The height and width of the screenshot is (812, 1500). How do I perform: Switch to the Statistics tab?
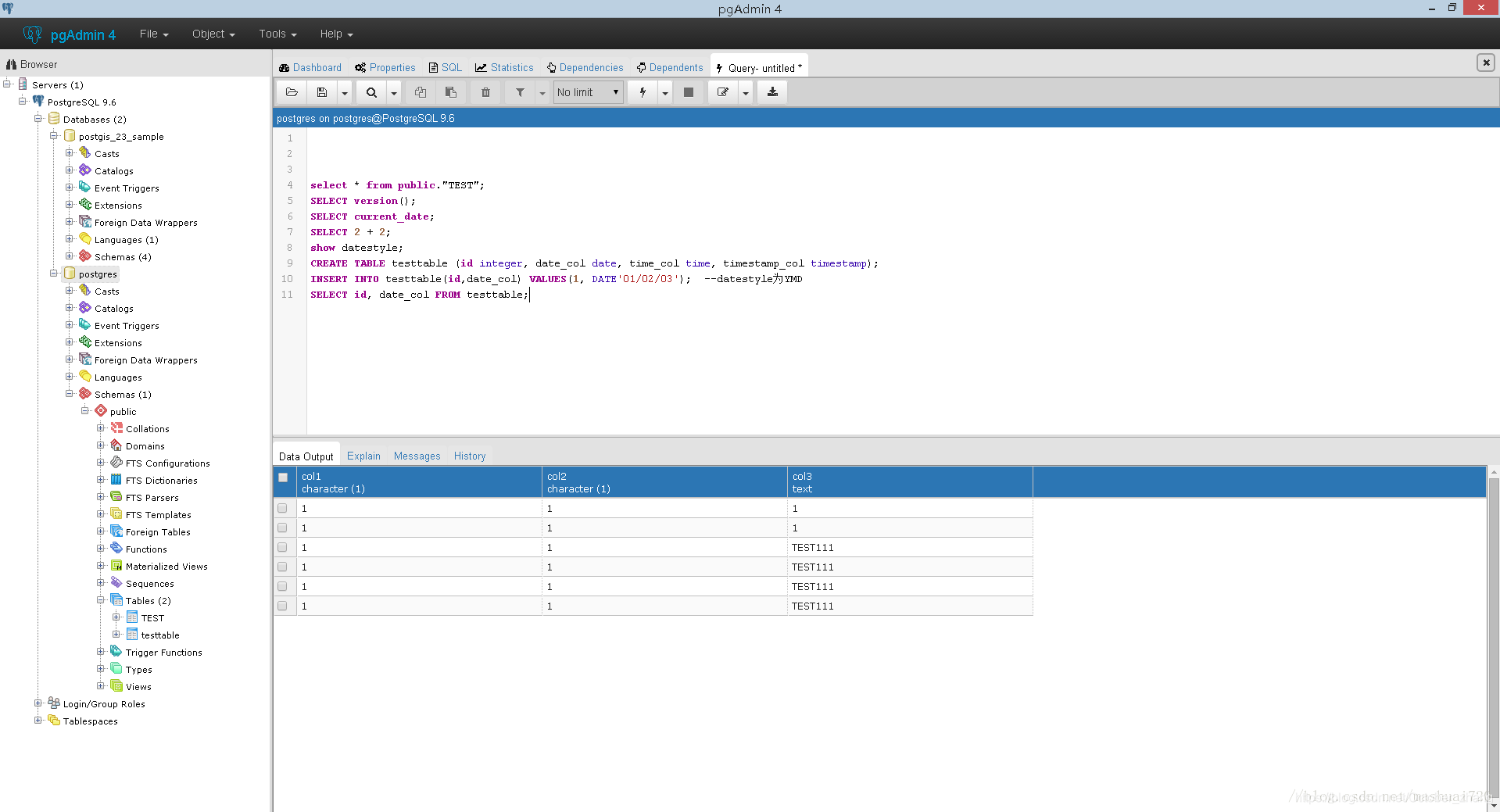click(x=505, y=68)
